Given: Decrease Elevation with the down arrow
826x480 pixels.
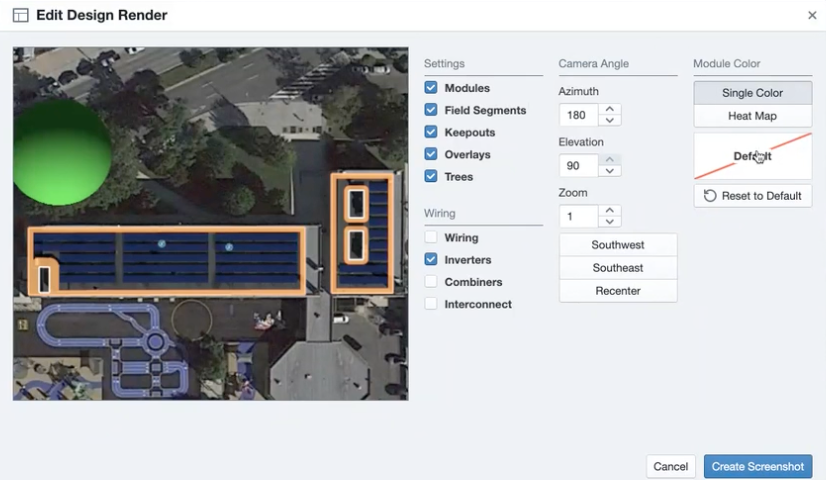Looking at the screenshot, I should 609,171.
